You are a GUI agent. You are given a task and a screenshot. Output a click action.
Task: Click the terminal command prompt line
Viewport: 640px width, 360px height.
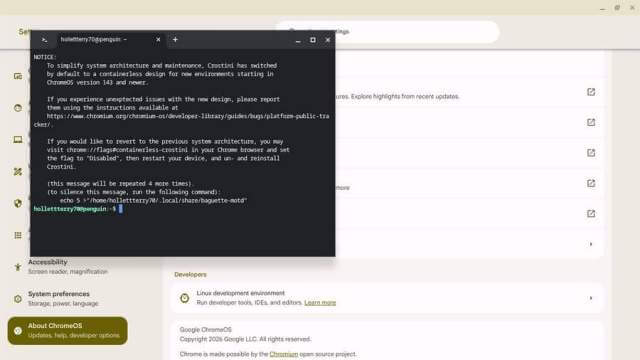78,209
